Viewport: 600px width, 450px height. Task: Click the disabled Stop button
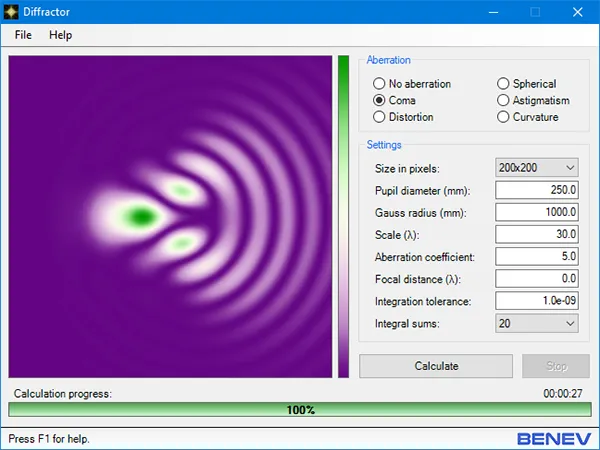click(556, 366)
